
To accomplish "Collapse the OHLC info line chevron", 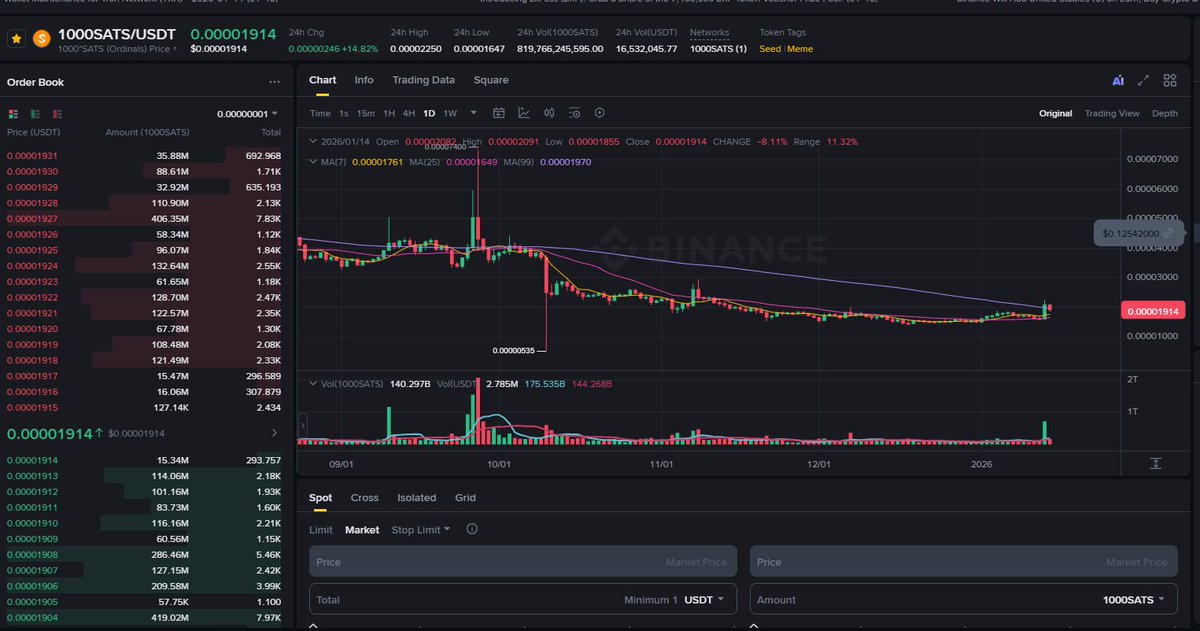I will pos(313,142).
